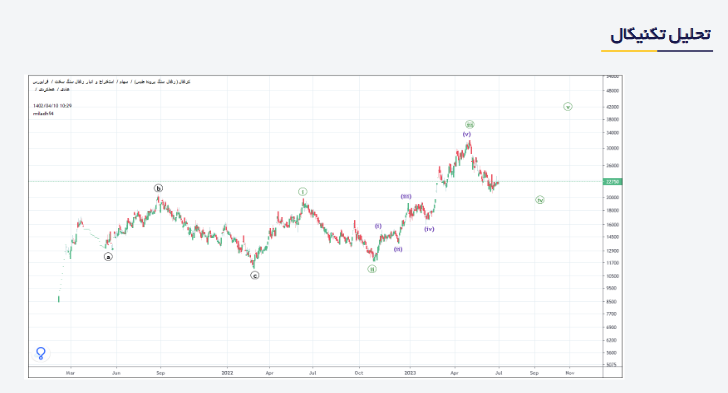728x393 pixels.
Task: Click green circled wave i marker
Action: pos(303,191)
